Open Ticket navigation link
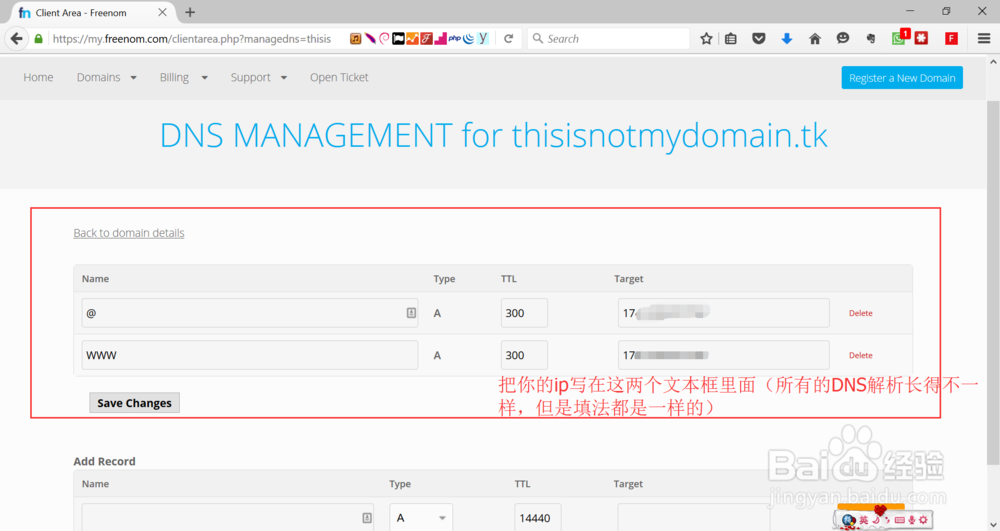The image size is (1000, 531). [339, 77]
